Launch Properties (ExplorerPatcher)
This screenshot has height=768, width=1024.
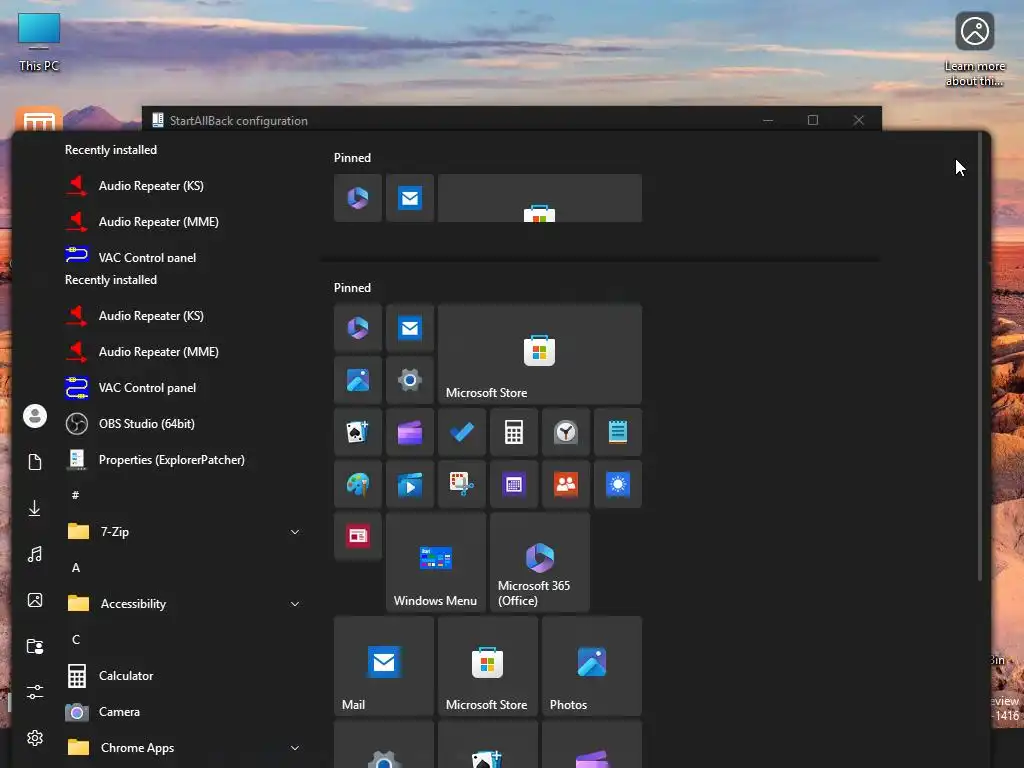155,460
